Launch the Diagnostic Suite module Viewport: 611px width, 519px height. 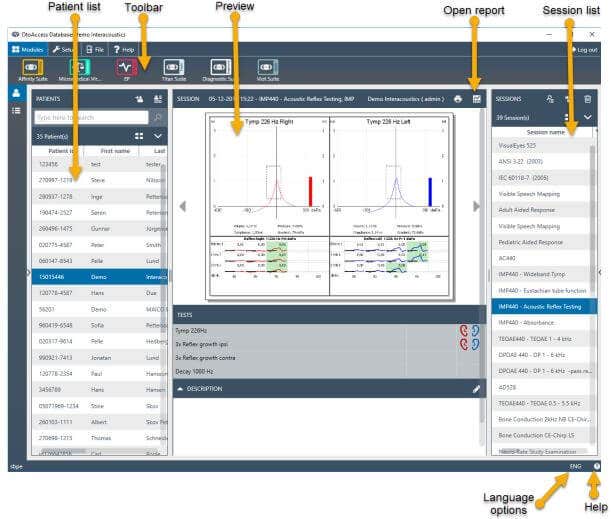[x=220, y=70]
